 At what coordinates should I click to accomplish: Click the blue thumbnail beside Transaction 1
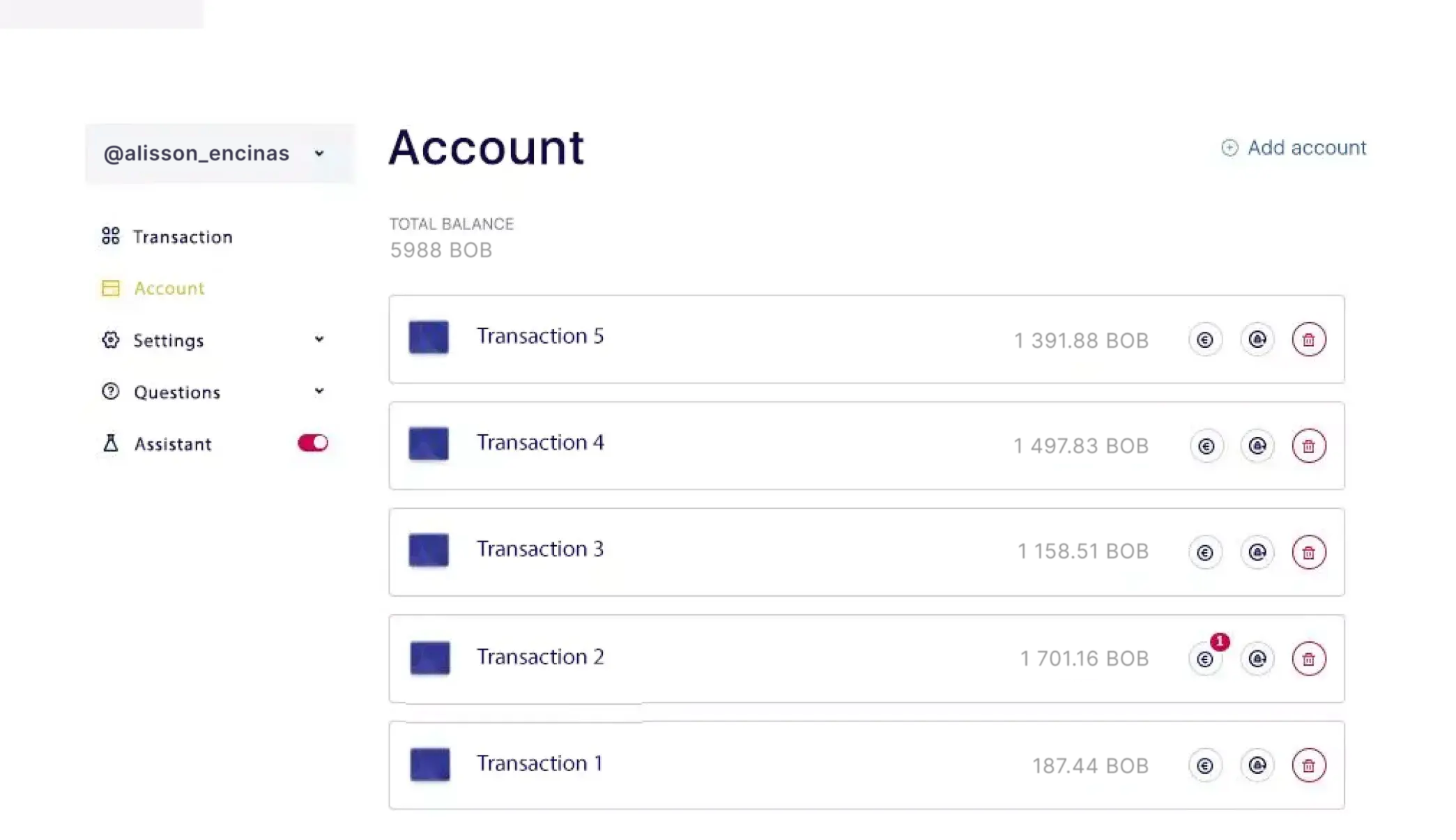430,764
